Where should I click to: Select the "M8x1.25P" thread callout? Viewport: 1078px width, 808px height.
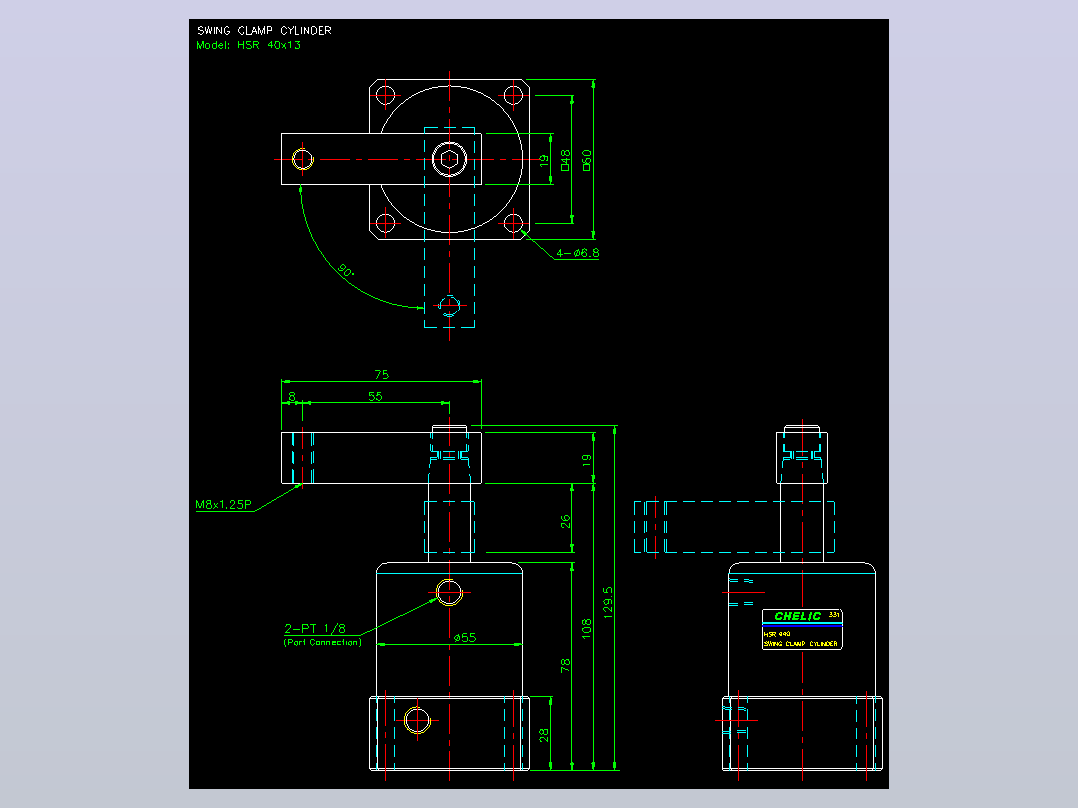pyautogui.click(x=223, y=504)
